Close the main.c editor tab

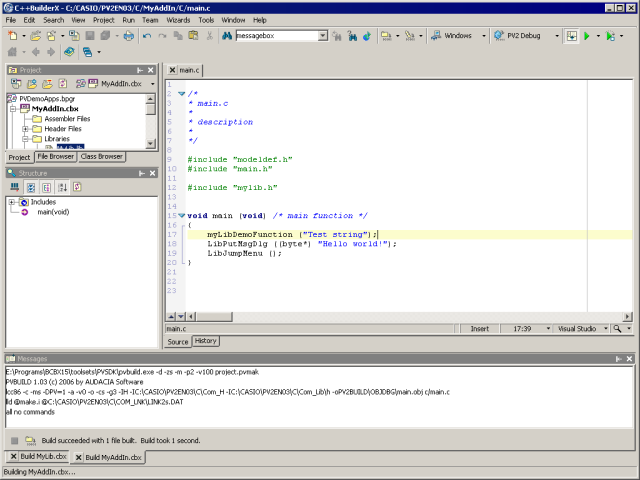(172, 70)
